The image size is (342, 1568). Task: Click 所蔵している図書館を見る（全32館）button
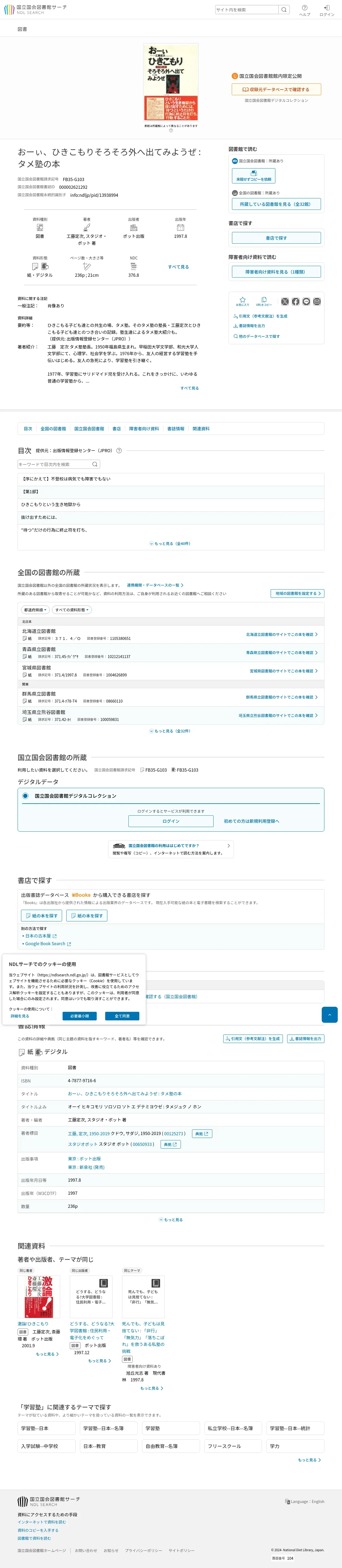click(276, 204)
